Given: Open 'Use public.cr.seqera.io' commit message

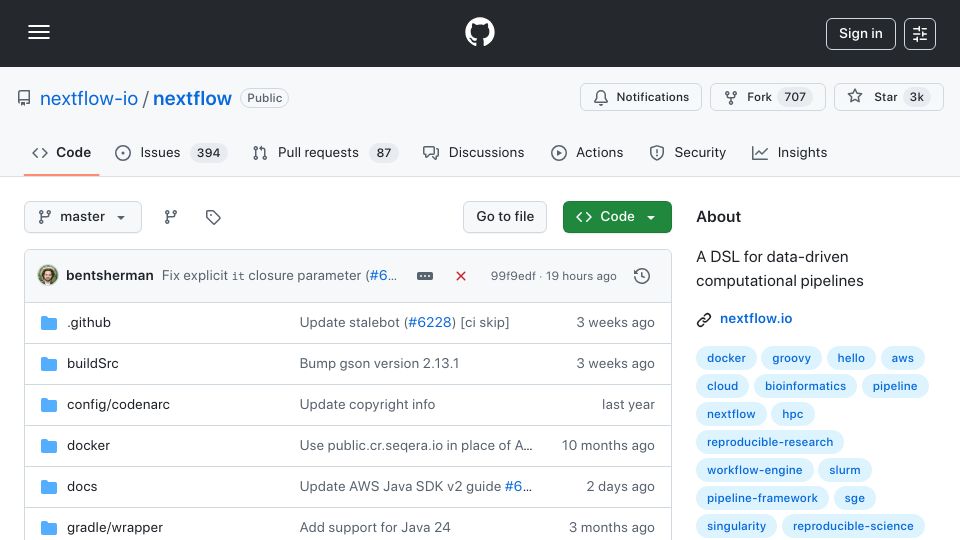Looking at the screenshot, I should (x=416, y=446).
